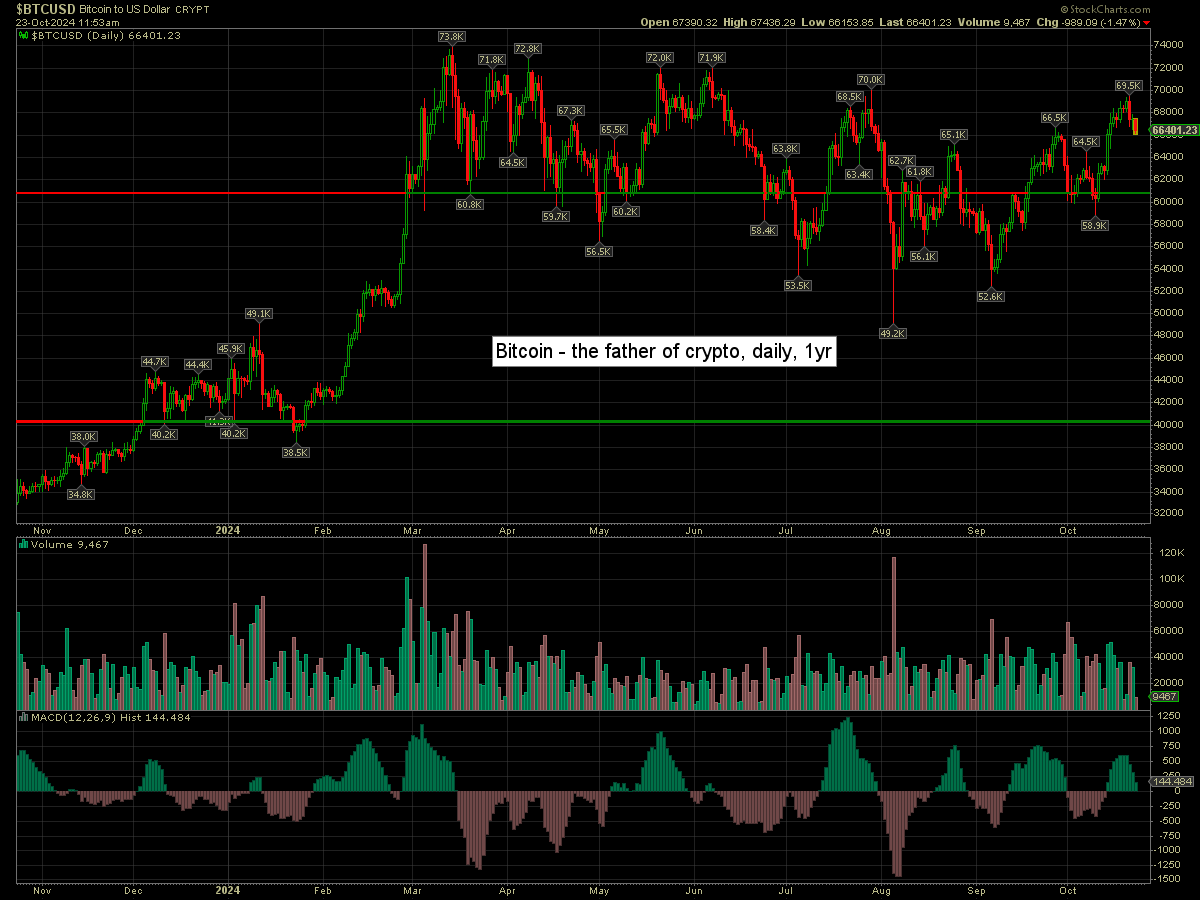Click the candlestick icon beside $BTCUSD (Daily)
The width and height of the screenshot is (1200, 900).
[24, 35]
